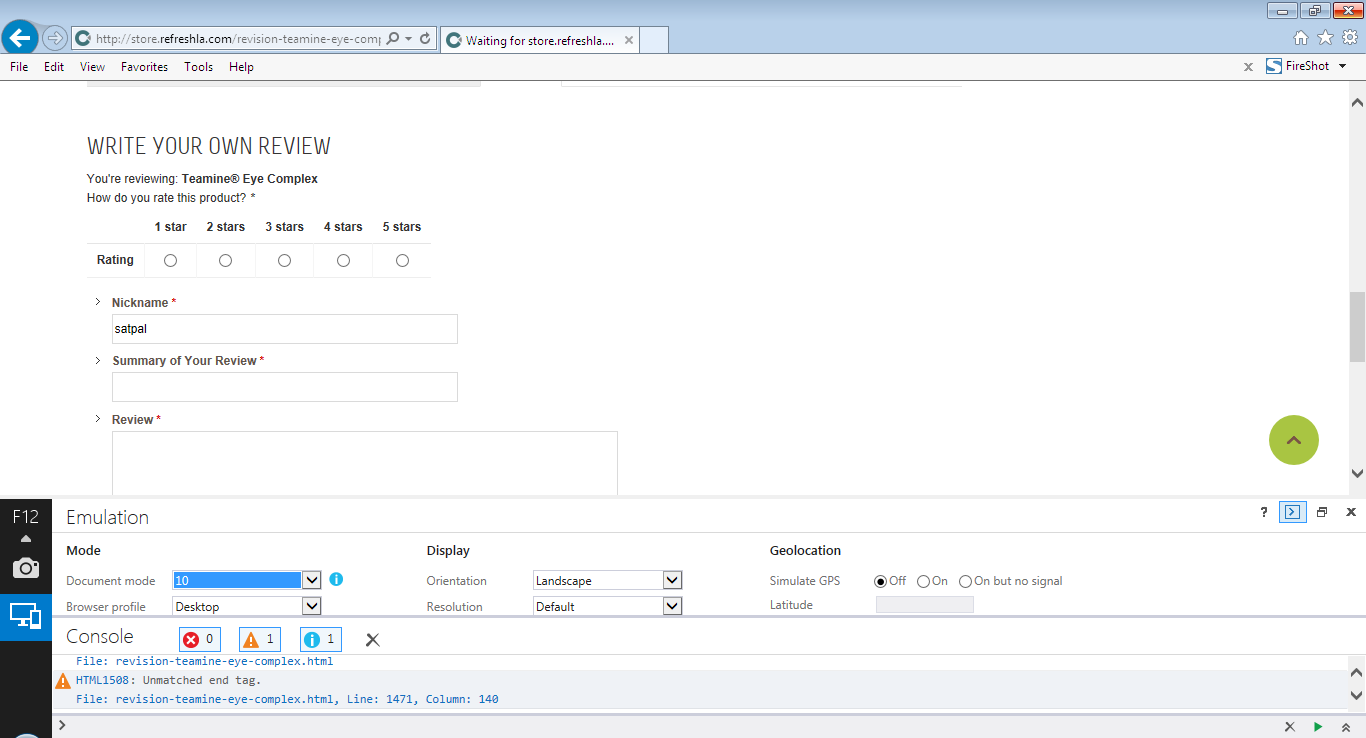Screen dimensions: 1366x738
Task: Open the camera tool in F12 sidebar
Action: 26,568
